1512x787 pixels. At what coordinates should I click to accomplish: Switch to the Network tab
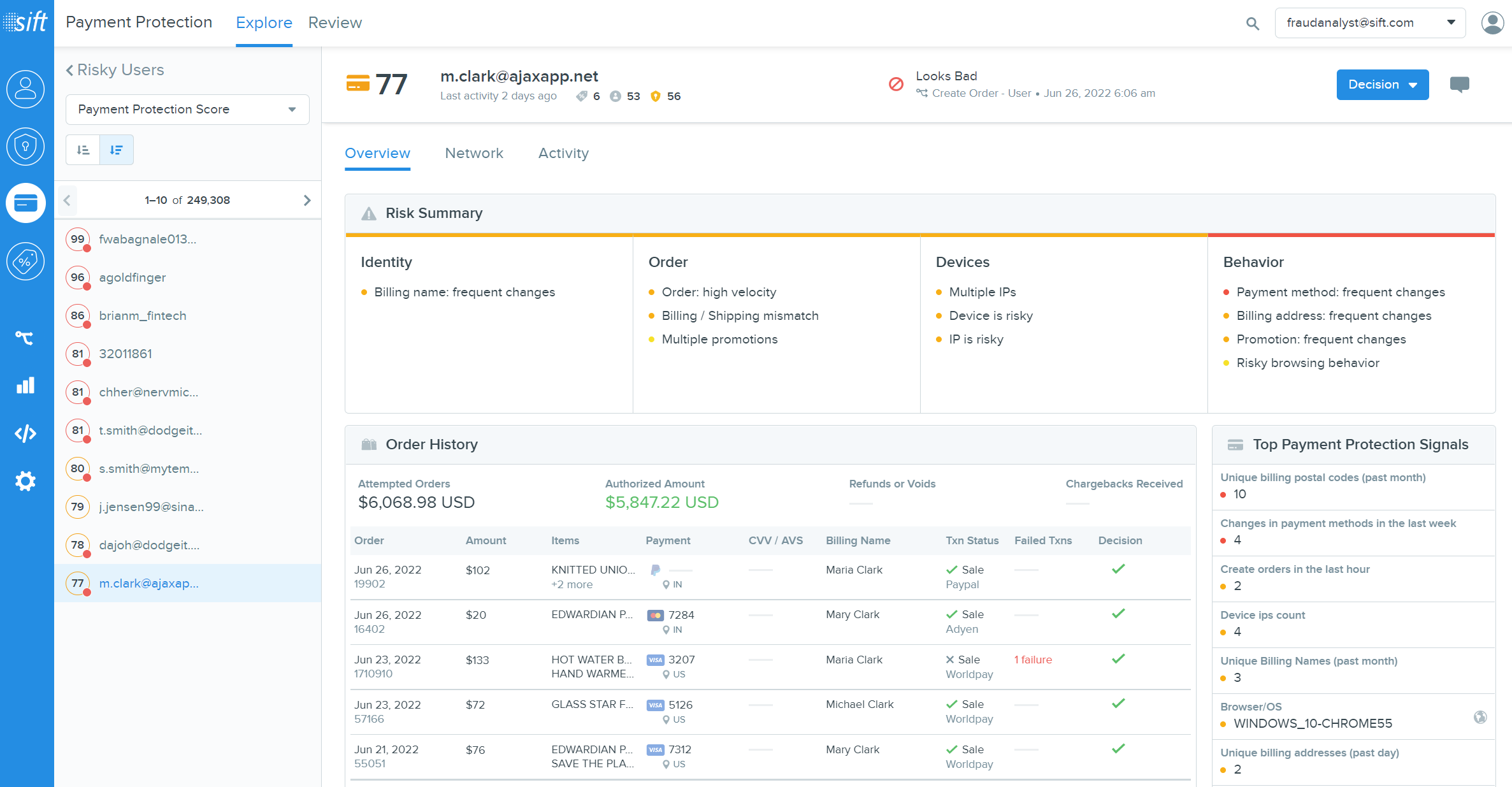coord(474,153)
